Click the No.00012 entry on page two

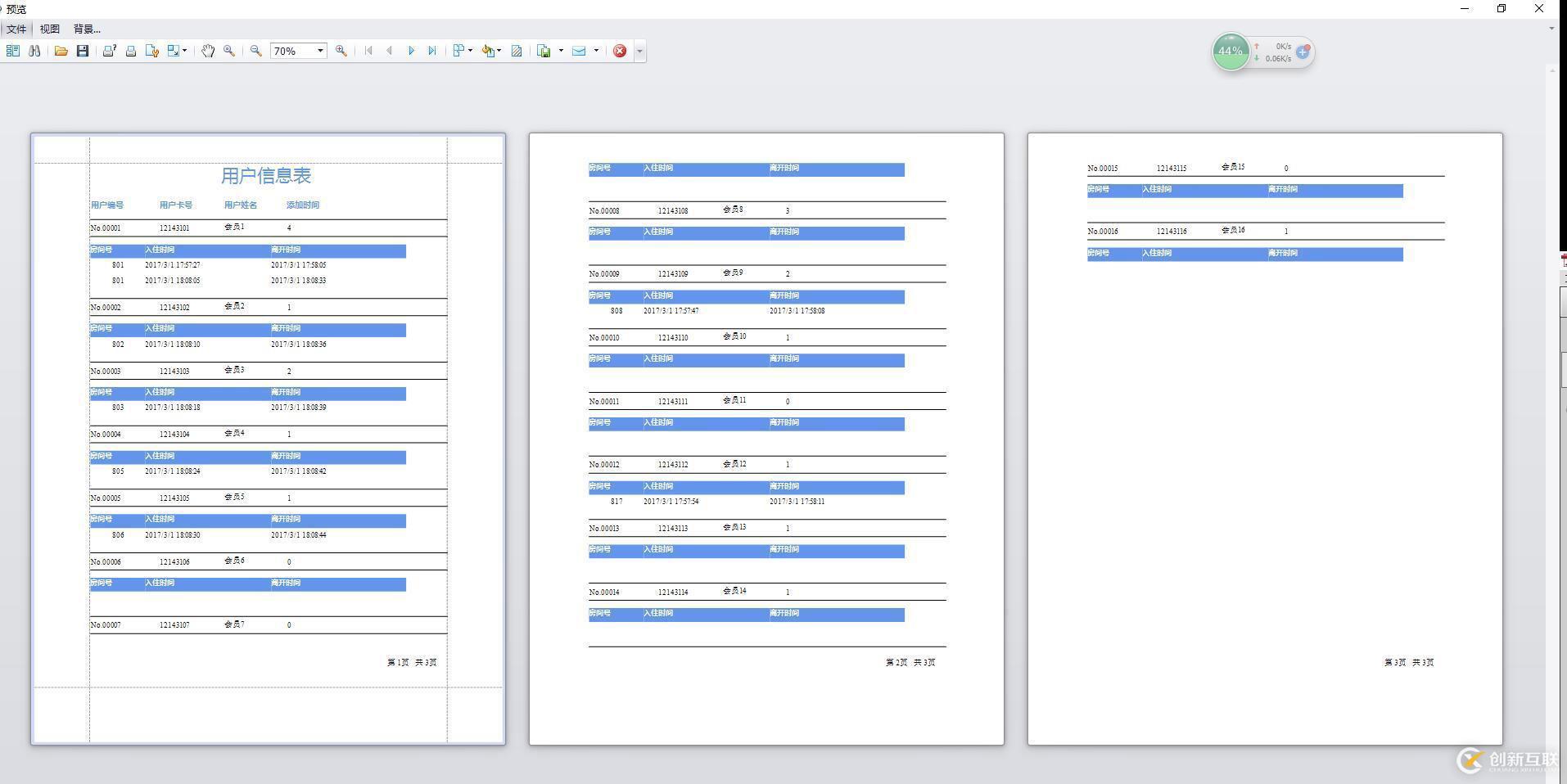coord(604,465)
